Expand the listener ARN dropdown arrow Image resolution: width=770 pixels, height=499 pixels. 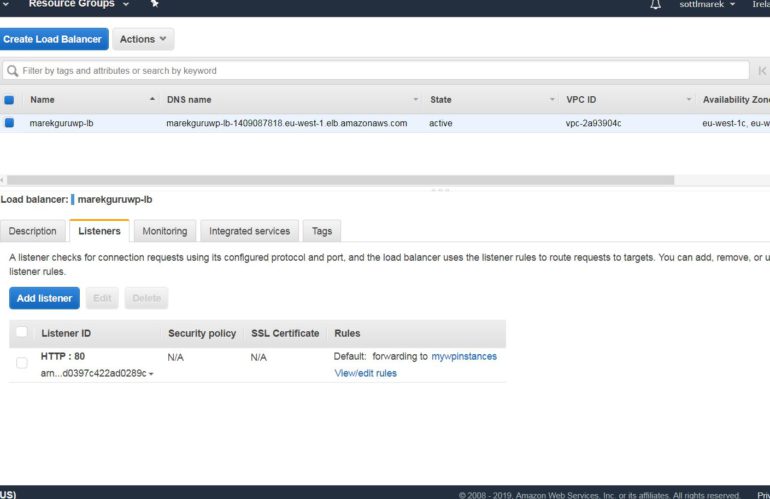point(151,374)
